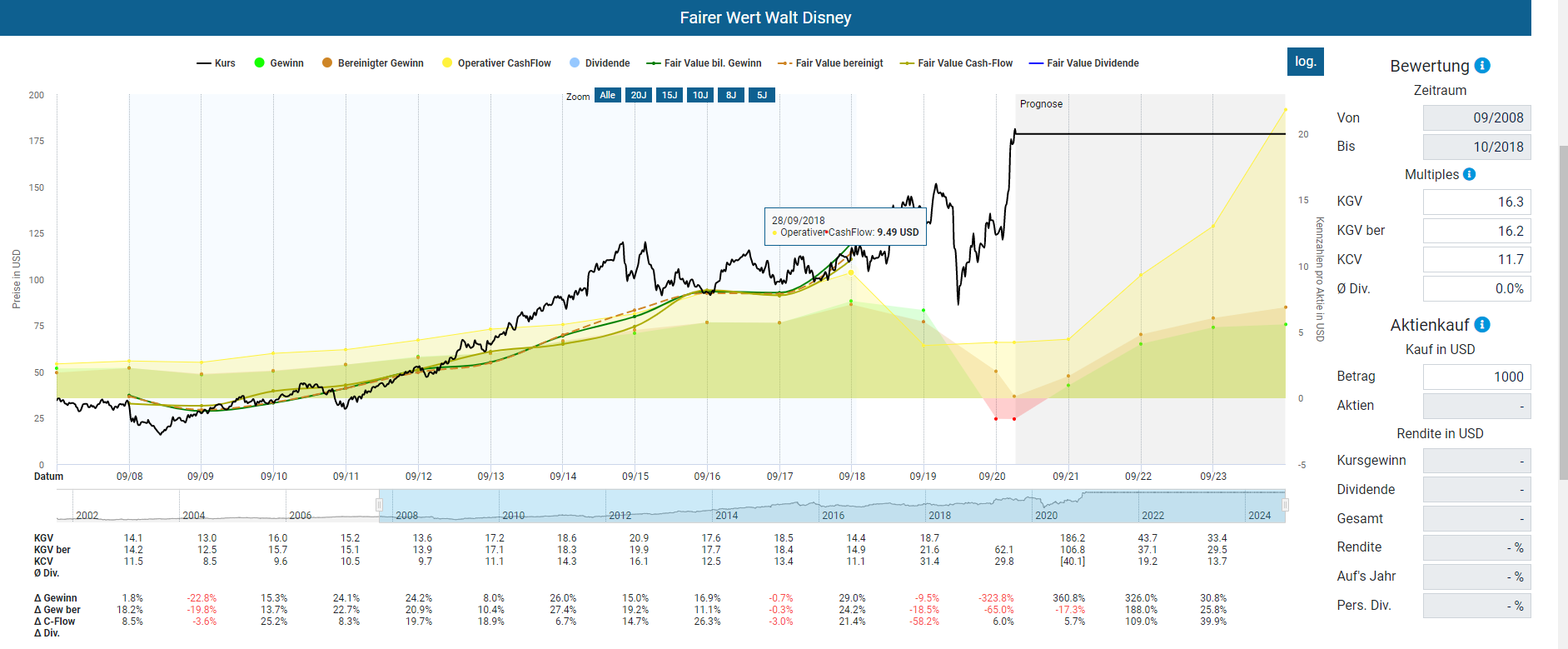Toggle Fair Value Dividende legend entry
Image resolution: width=1568 pixels, height=649 pixels.
coord(1084,63)
